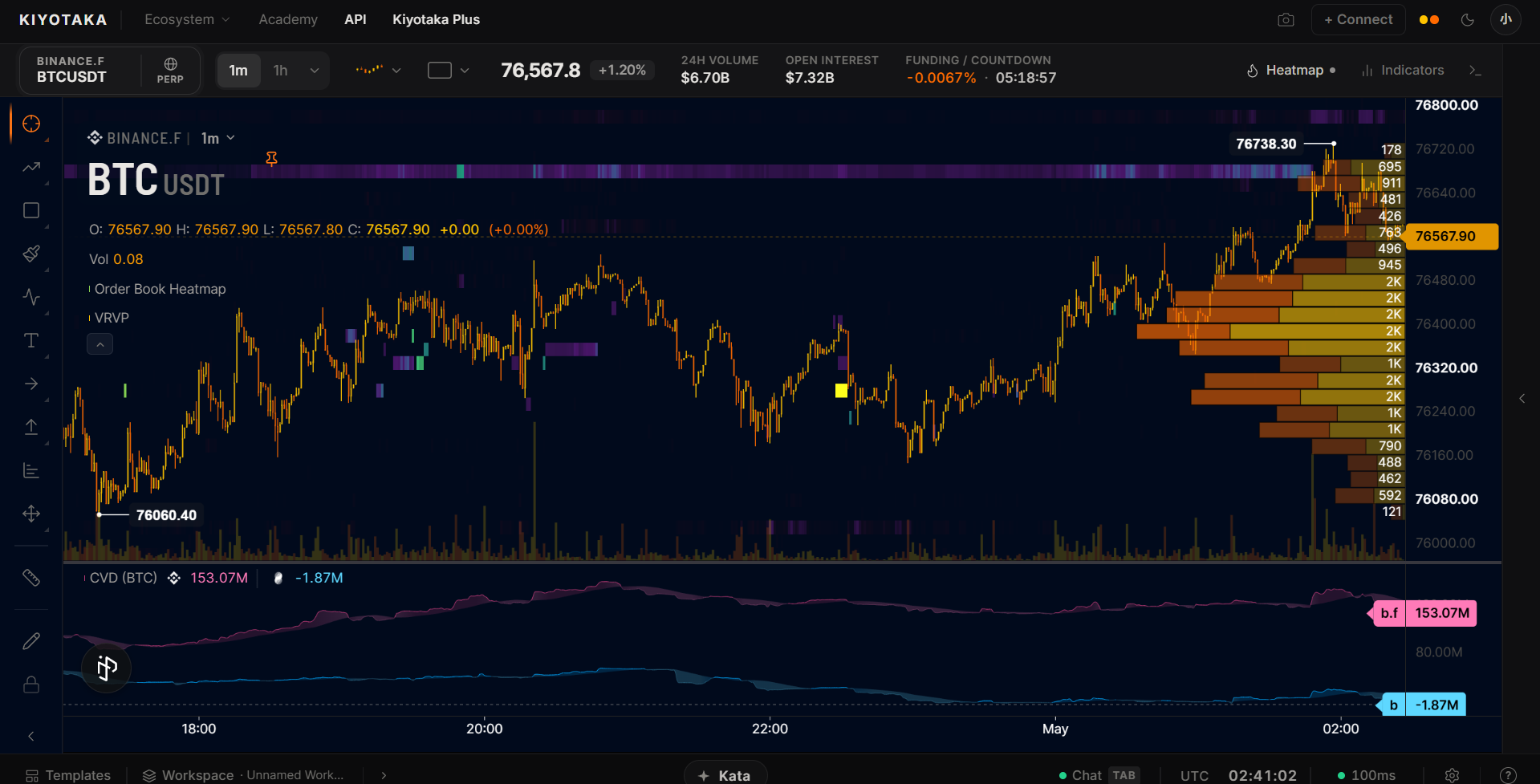Click the yellow and orange dots color theme

point(1429,20)
